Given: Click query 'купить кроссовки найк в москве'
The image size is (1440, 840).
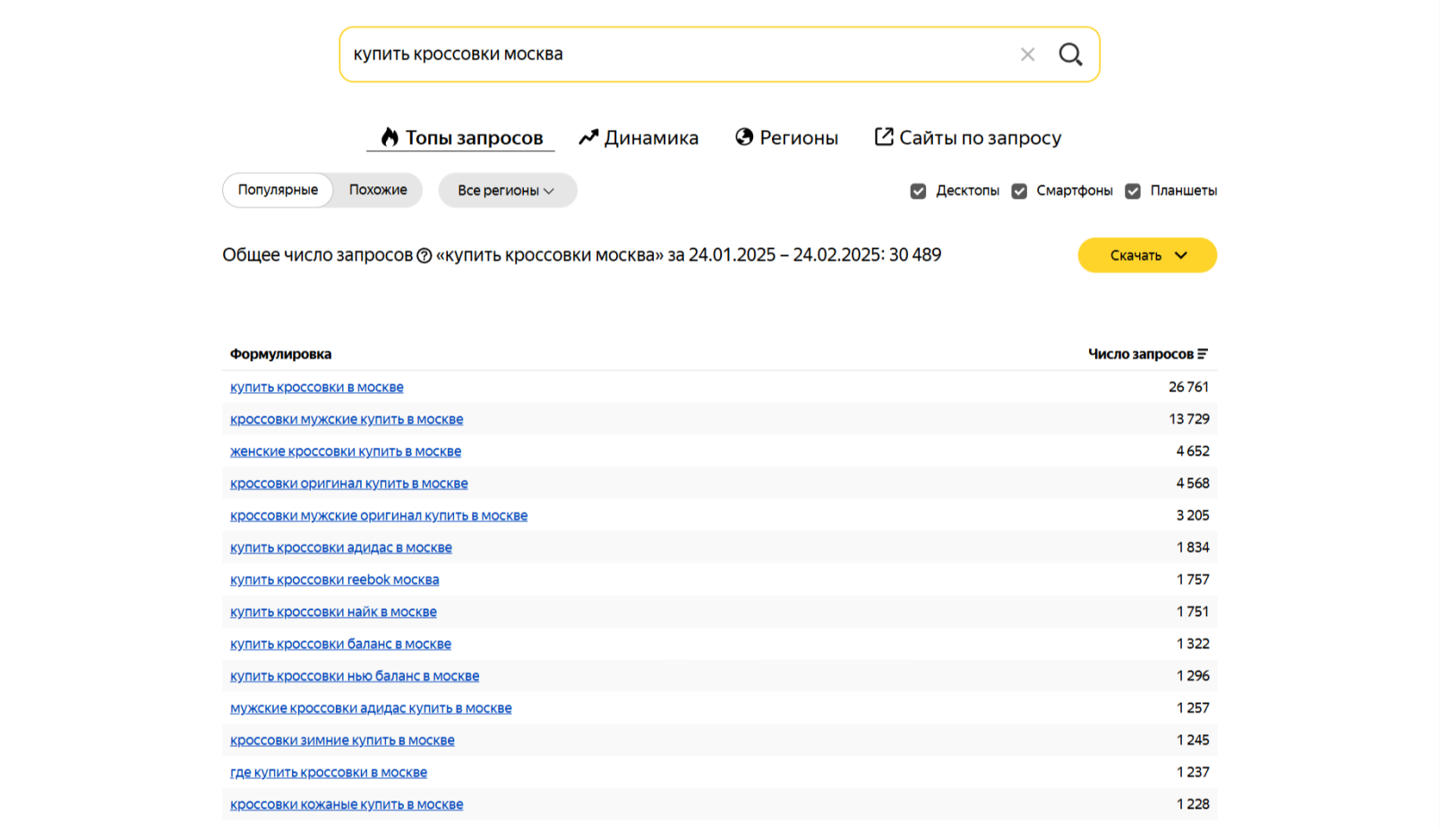Looking at the screenshot, I should [x=333, y=613].
